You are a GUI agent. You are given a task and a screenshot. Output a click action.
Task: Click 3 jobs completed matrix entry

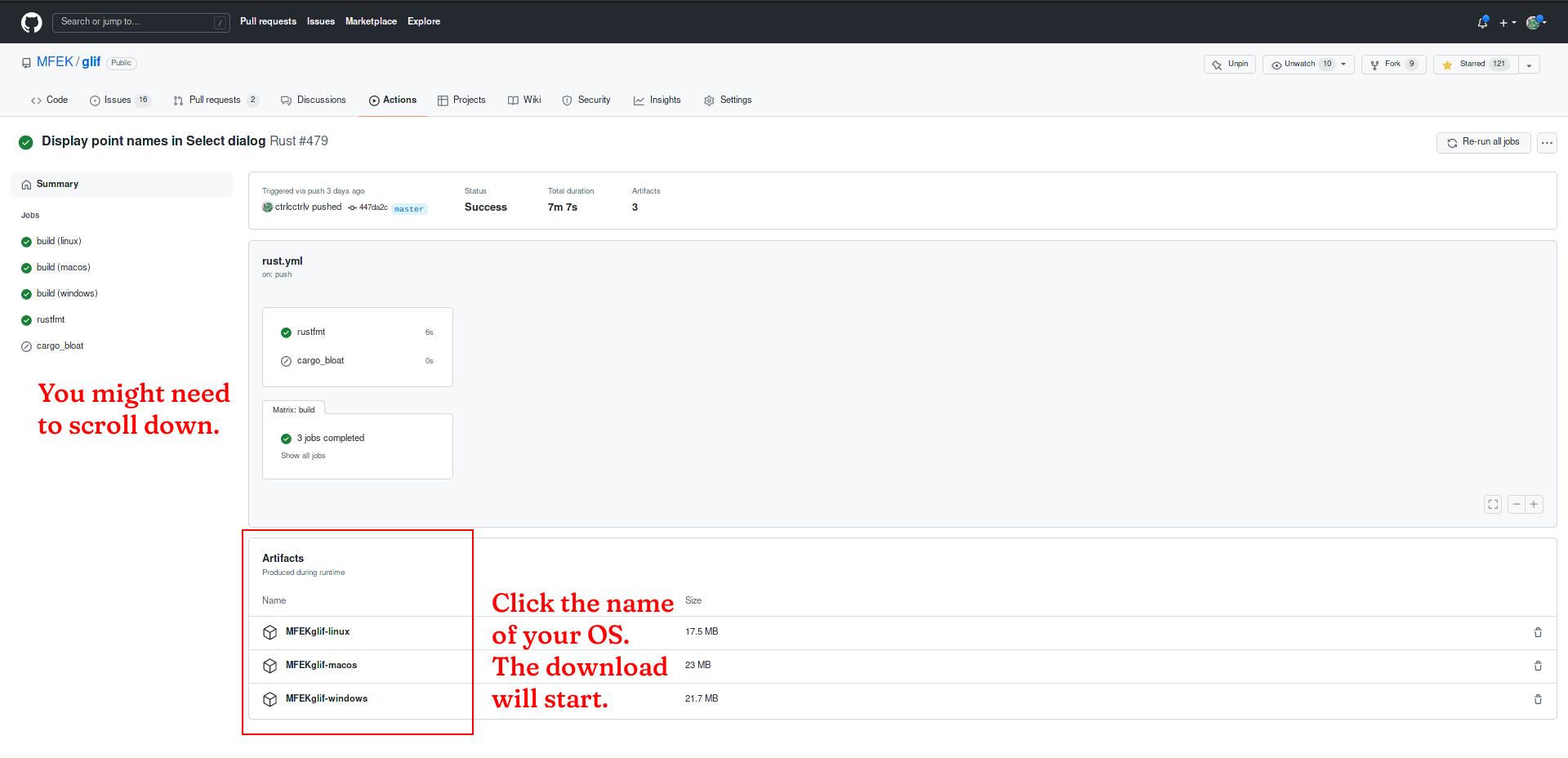[x=331, y=438]
